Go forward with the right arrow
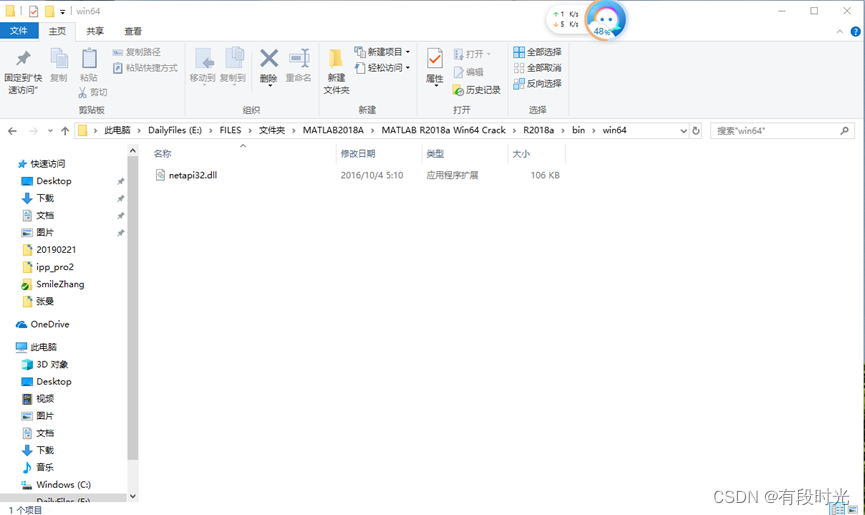The height and width of the screenshot is (515, 865). (x=33, y=131)
